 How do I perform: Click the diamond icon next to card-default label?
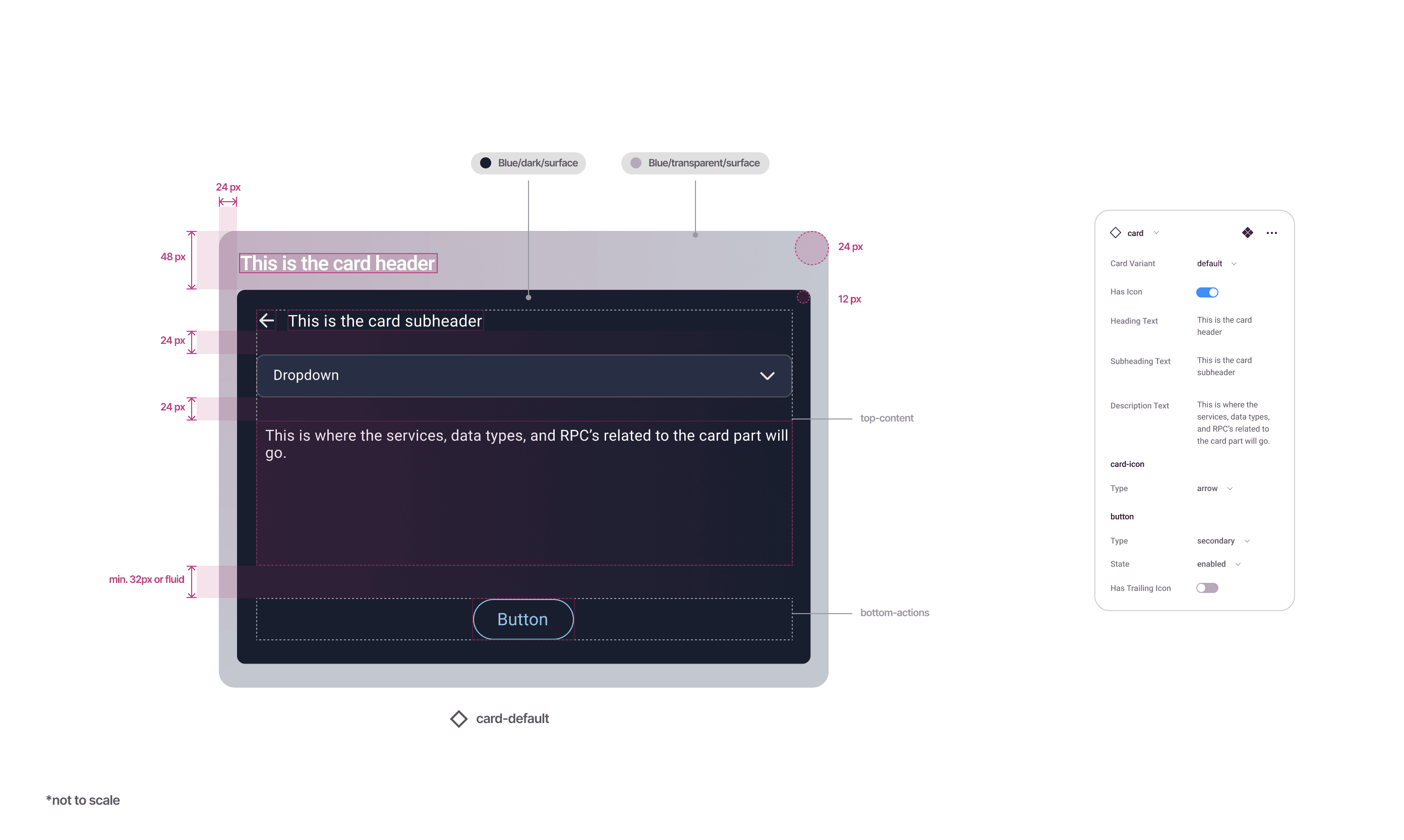click(x=458, y=719)
